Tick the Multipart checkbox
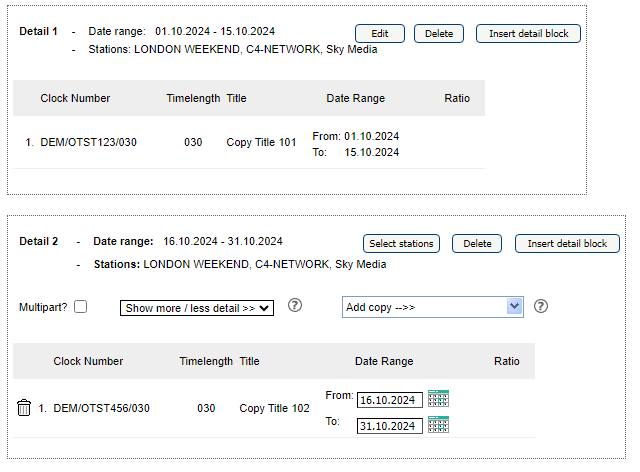Screen dimensions: 640x472 point(80,307)
